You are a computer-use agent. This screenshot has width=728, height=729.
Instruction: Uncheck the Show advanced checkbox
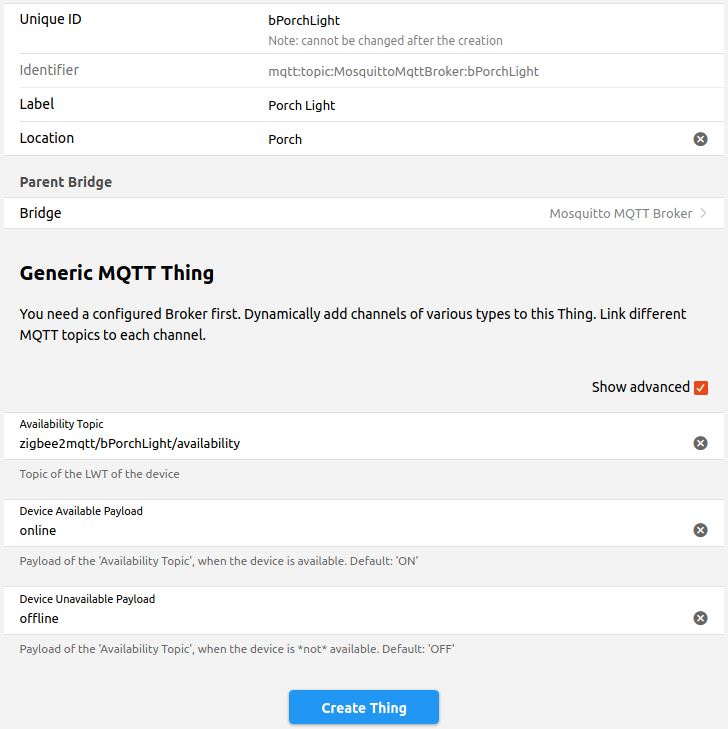[701, 388]
